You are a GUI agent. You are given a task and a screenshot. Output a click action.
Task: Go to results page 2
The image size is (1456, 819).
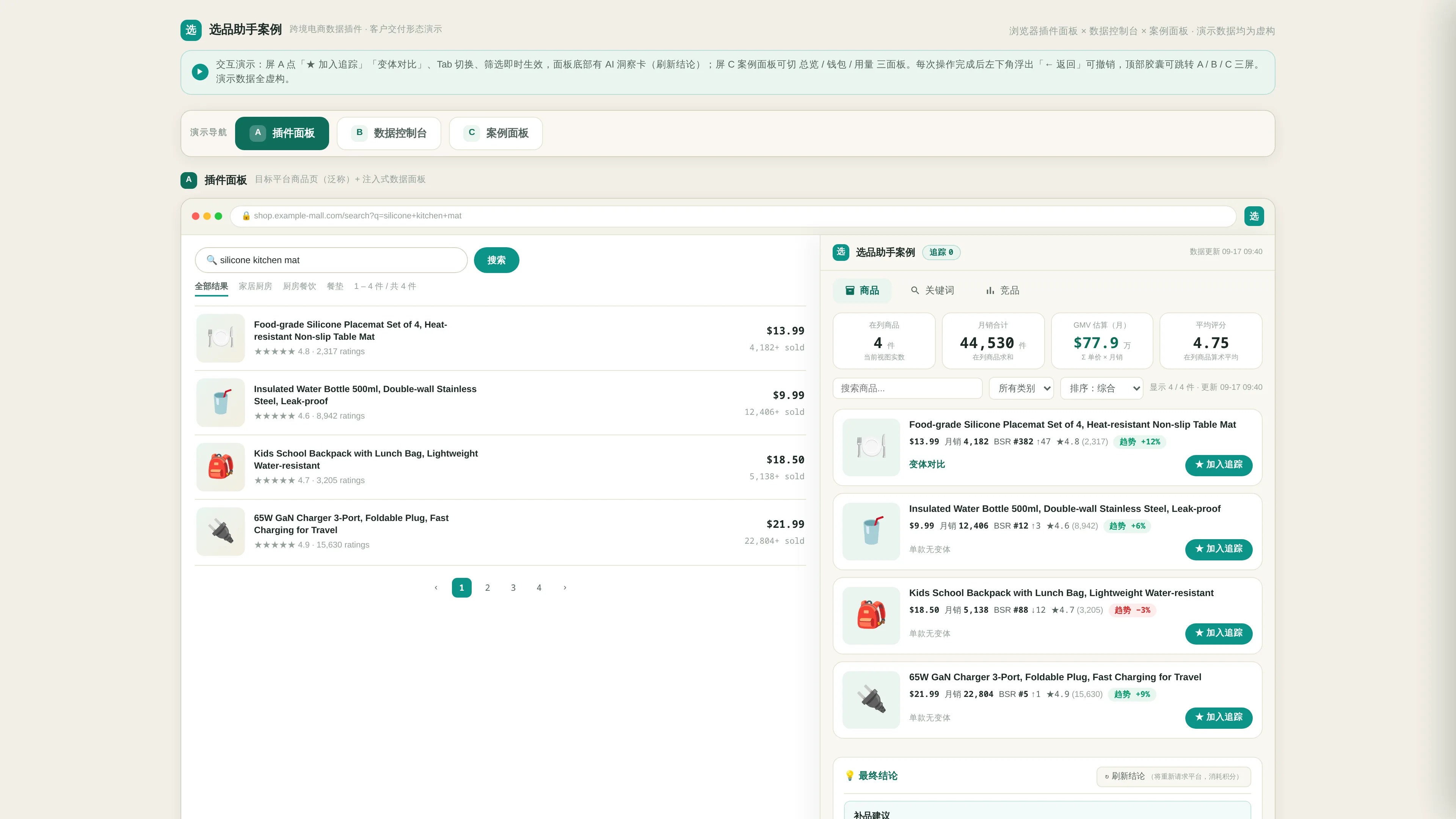click(487, 588)
